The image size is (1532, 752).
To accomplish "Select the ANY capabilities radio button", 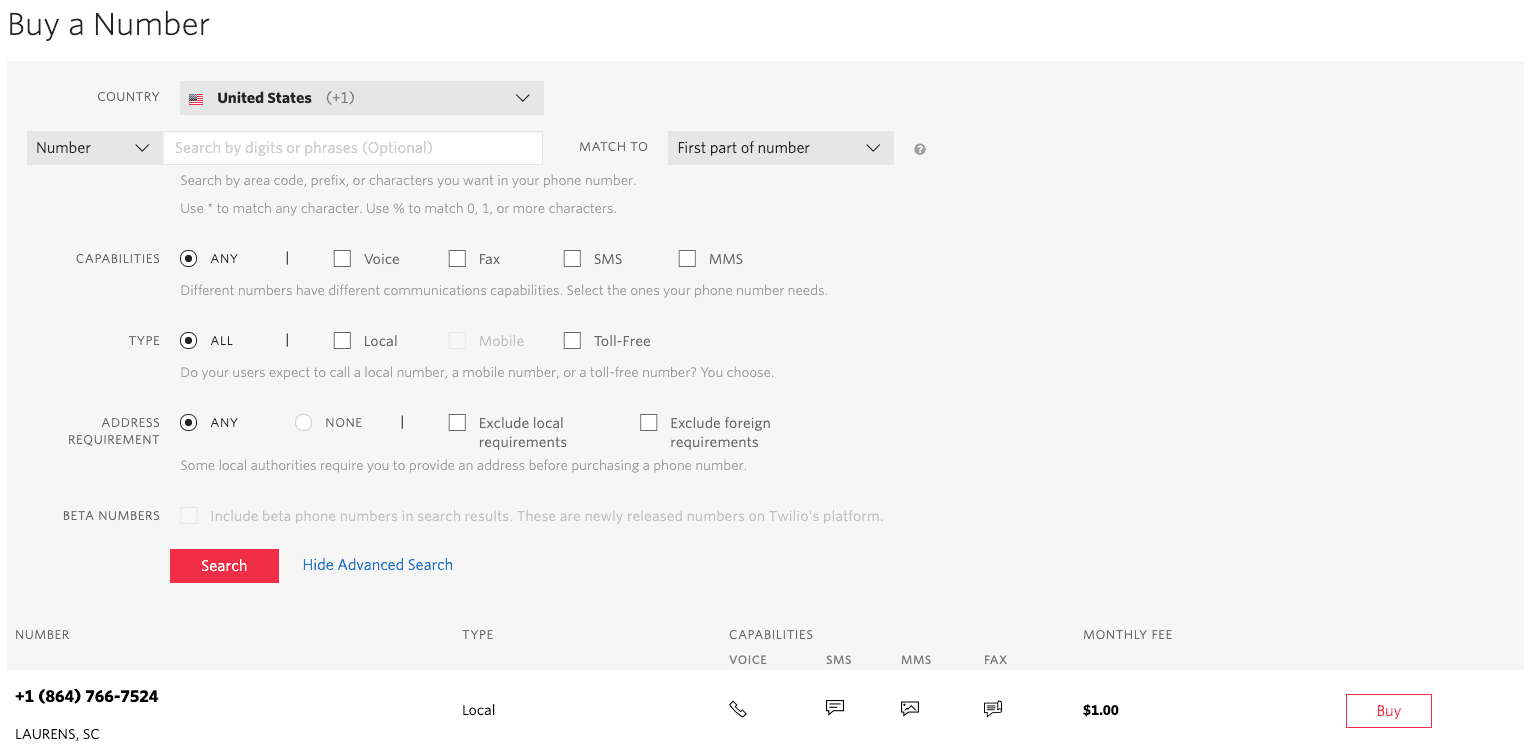I will pyautogui.click(x=188, y=258).
